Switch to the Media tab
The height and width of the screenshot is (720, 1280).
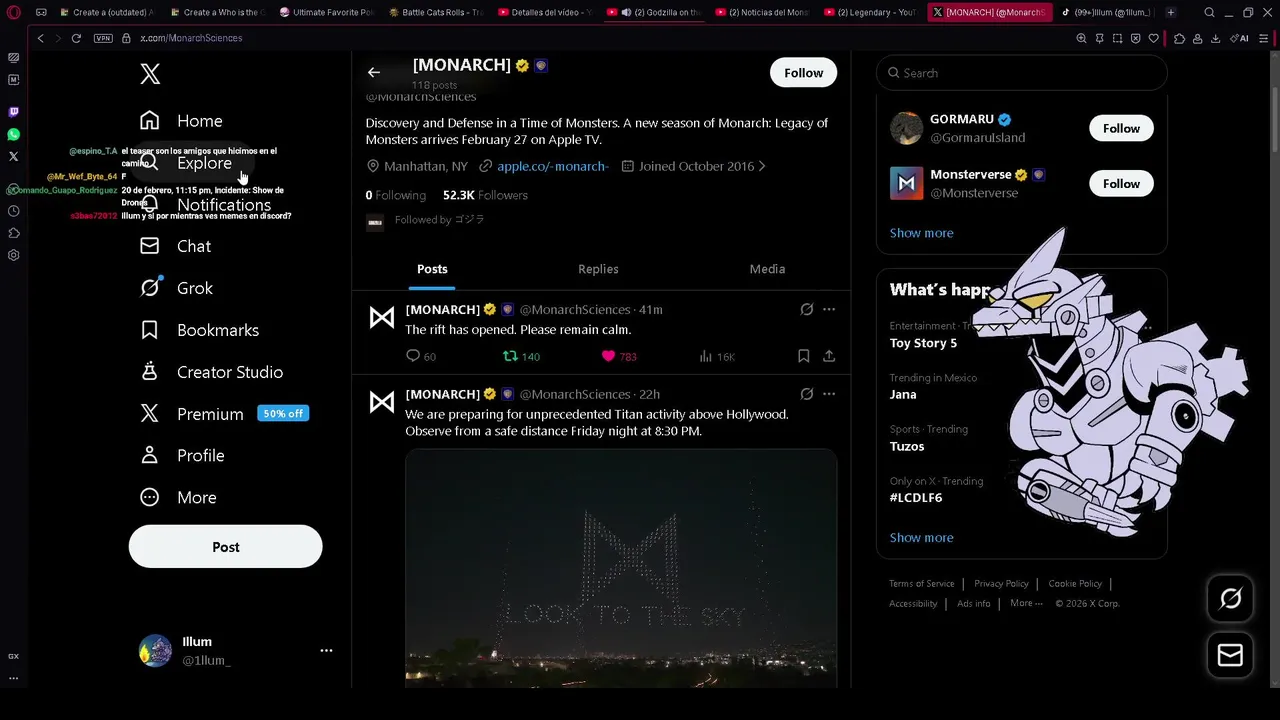(x=767, y=269)
